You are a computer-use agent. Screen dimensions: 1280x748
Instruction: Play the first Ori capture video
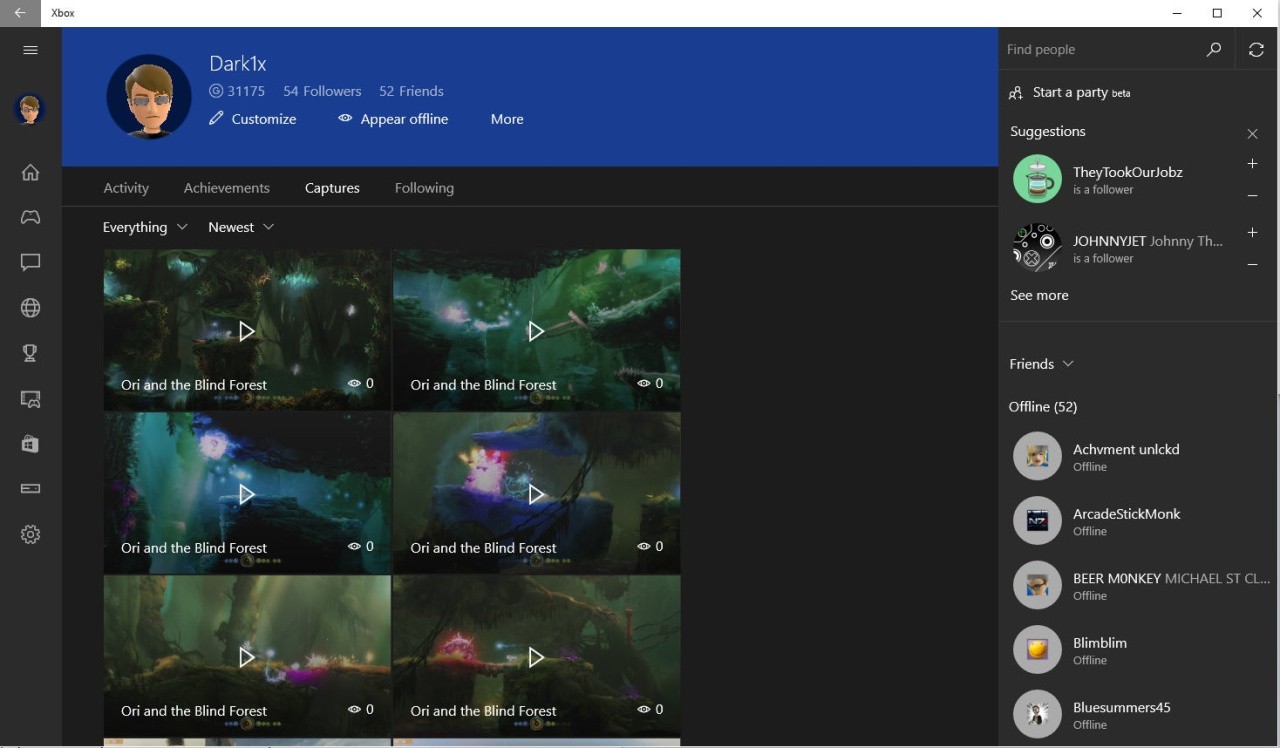point(246,331)
